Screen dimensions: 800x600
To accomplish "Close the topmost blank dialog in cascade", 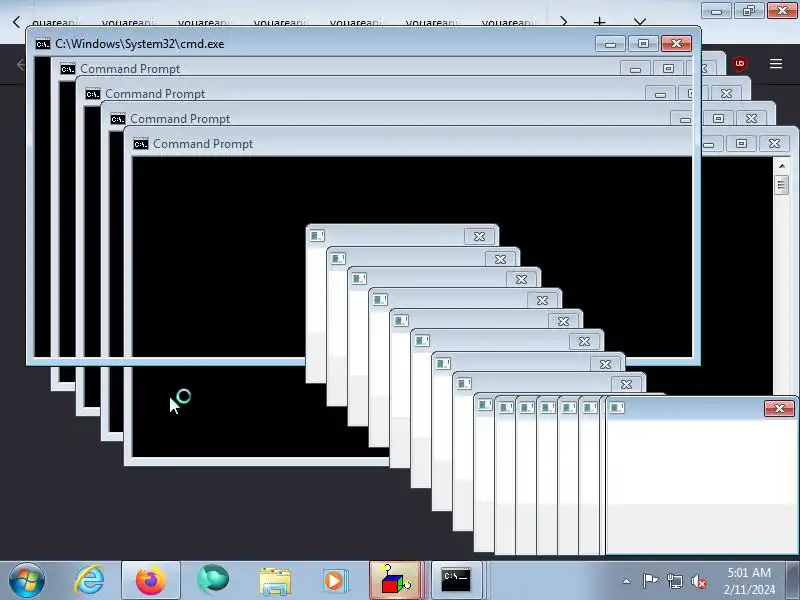I will 479,236.
